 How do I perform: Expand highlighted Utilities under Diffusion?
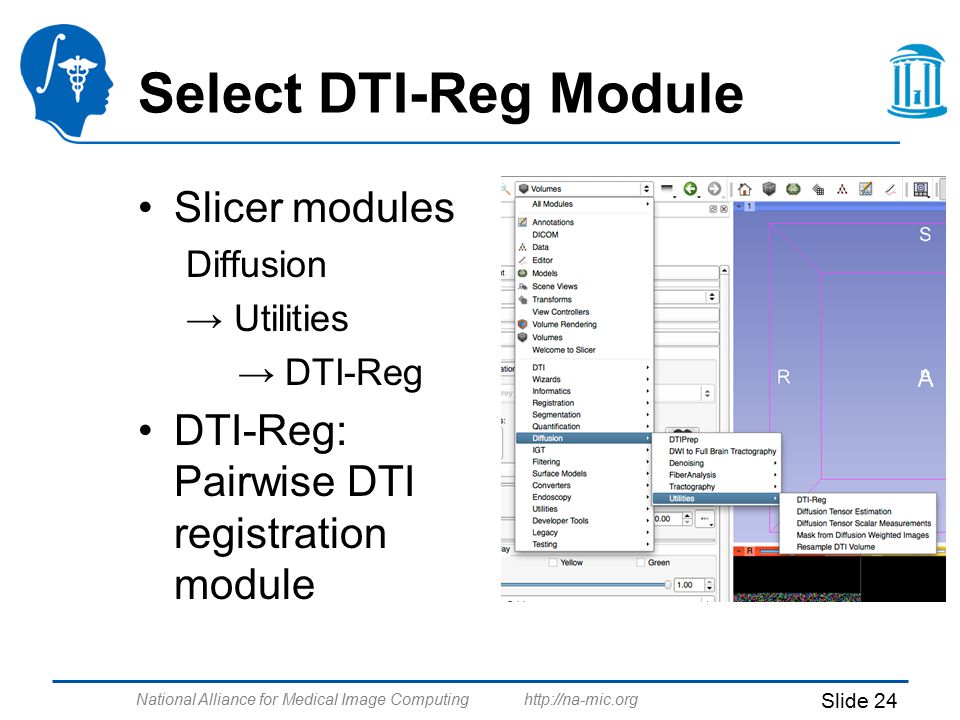click(716, 498)
